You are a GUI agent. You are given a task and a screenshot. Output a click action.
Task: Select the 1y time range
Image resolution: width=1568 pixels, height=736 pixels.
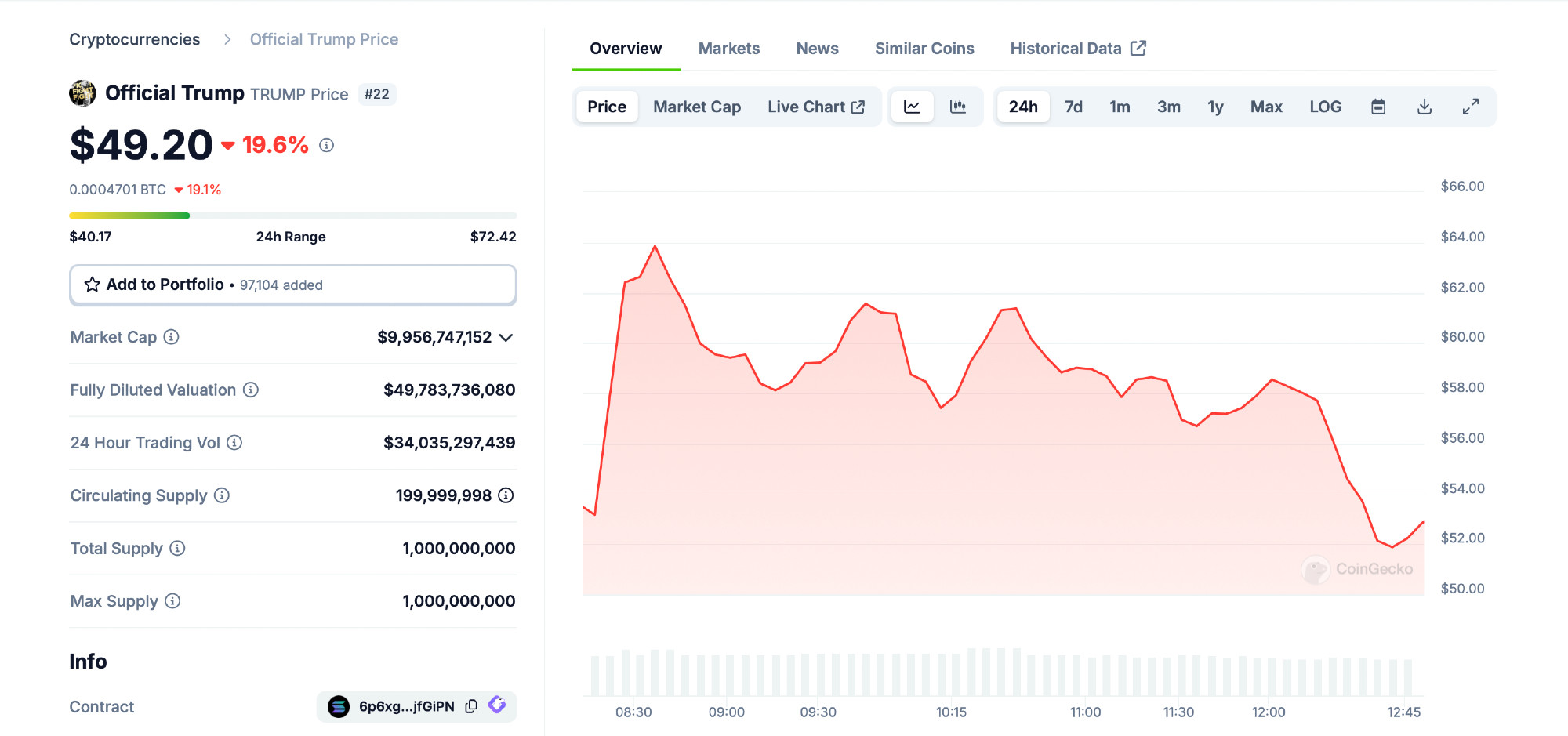coord(1215,107)
